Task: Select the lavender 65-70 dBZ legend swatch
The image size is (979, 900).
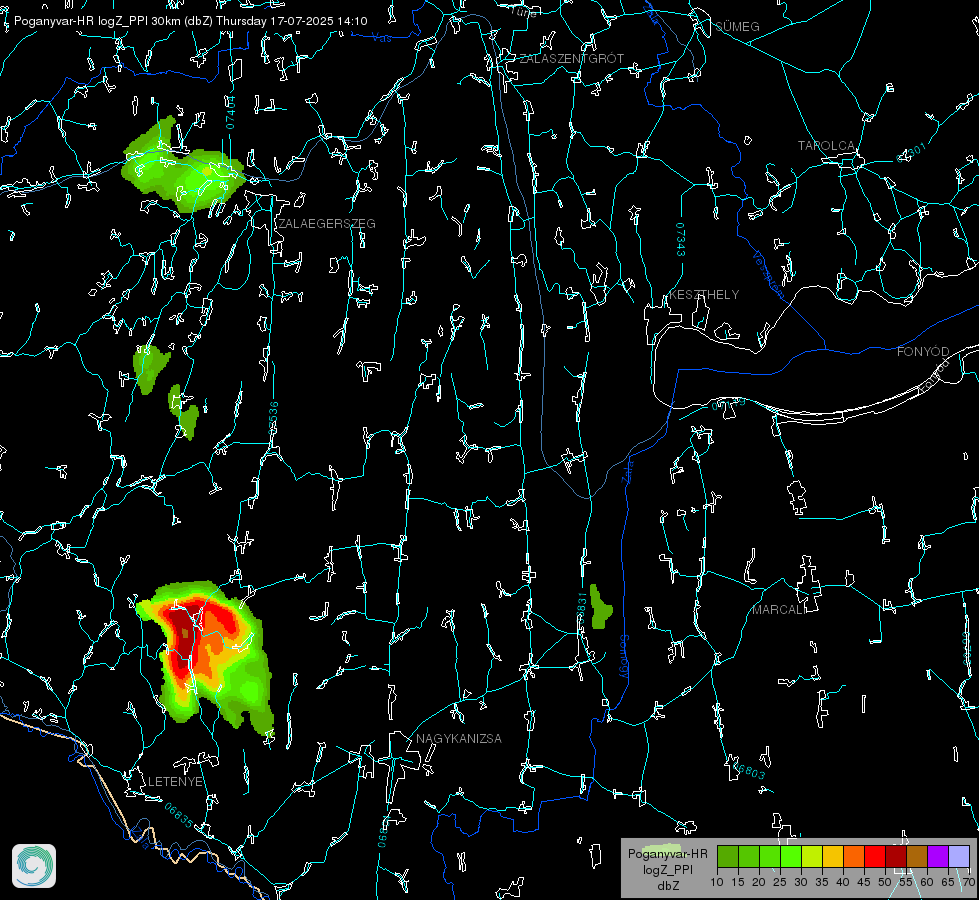Action: (x=959, y=856)
